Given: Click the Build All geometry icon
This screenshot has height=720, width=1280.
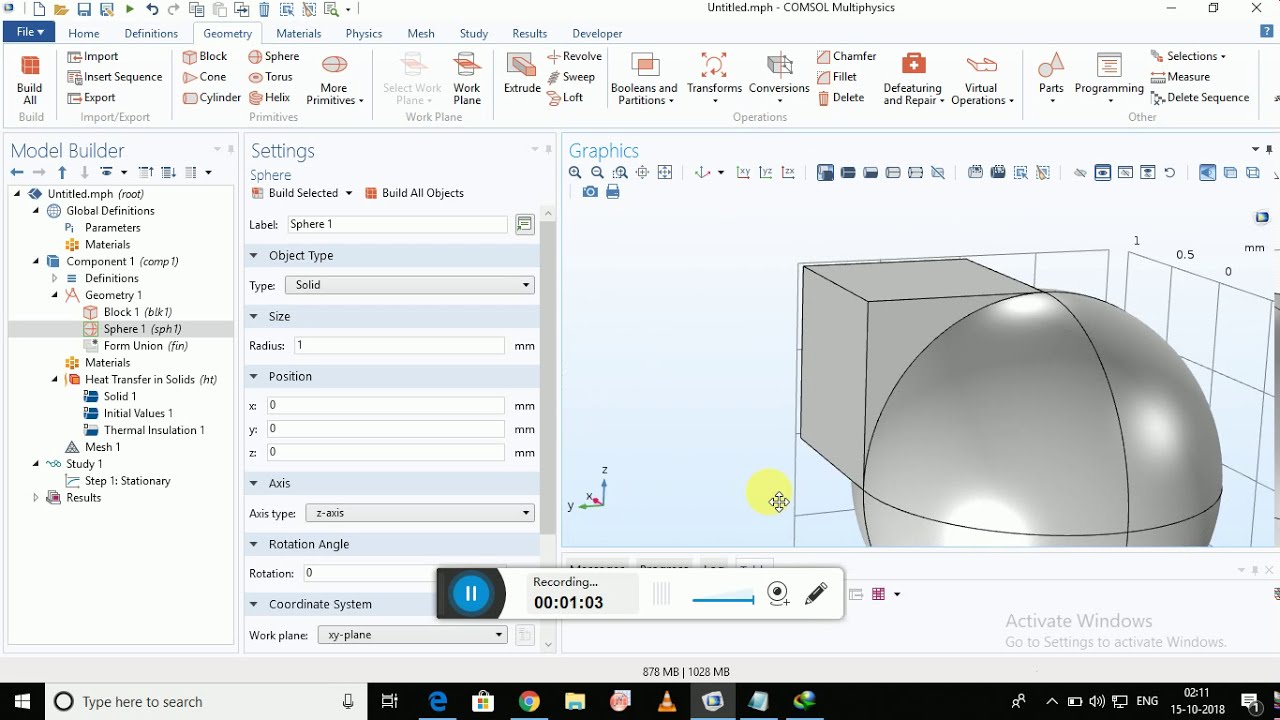Looking at the screenshot, I should click(30, 67).
